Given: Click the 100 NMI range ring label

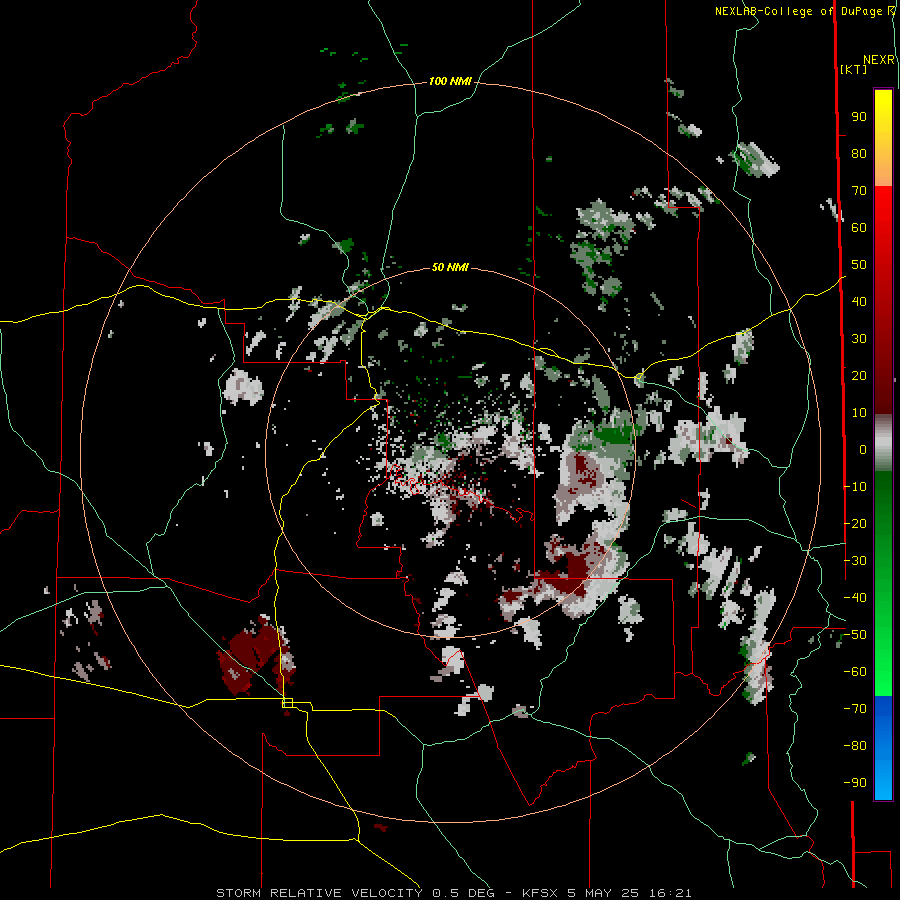Looking at the screenshot, I should [x=450, y=82].
